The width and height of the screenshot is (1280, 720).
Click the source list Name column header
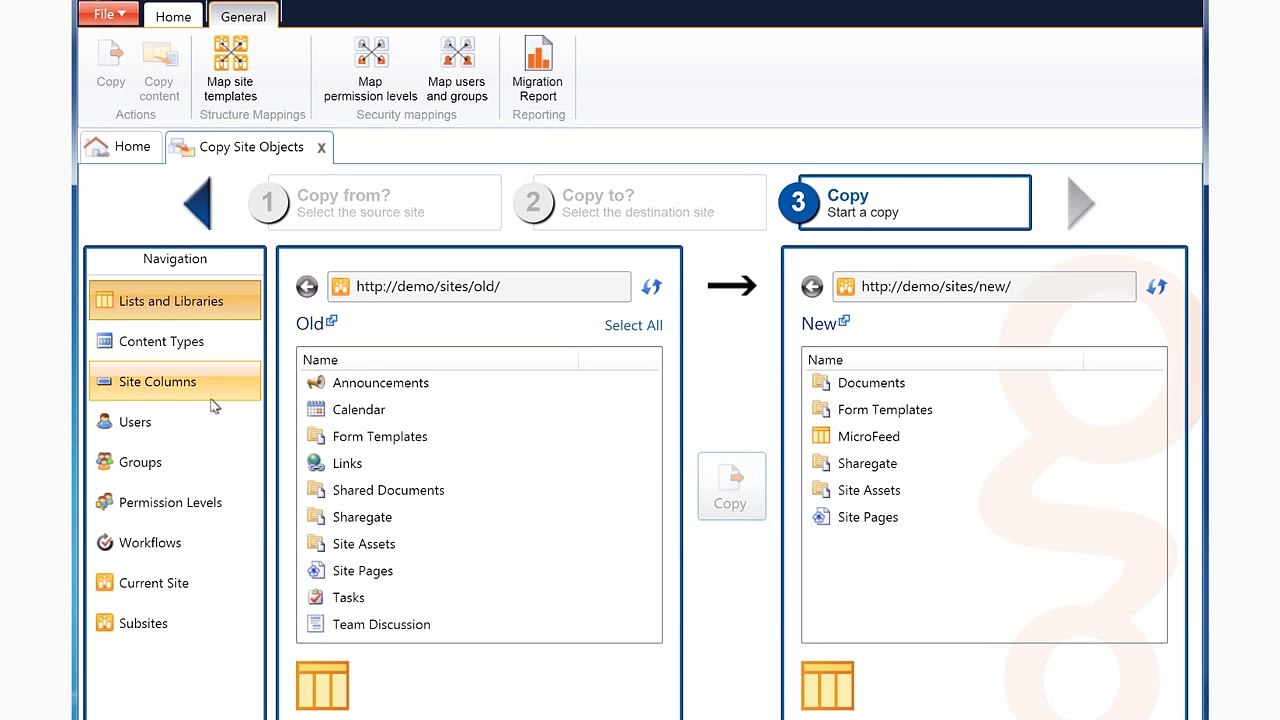pyautogui.click(x=438, y=360)
